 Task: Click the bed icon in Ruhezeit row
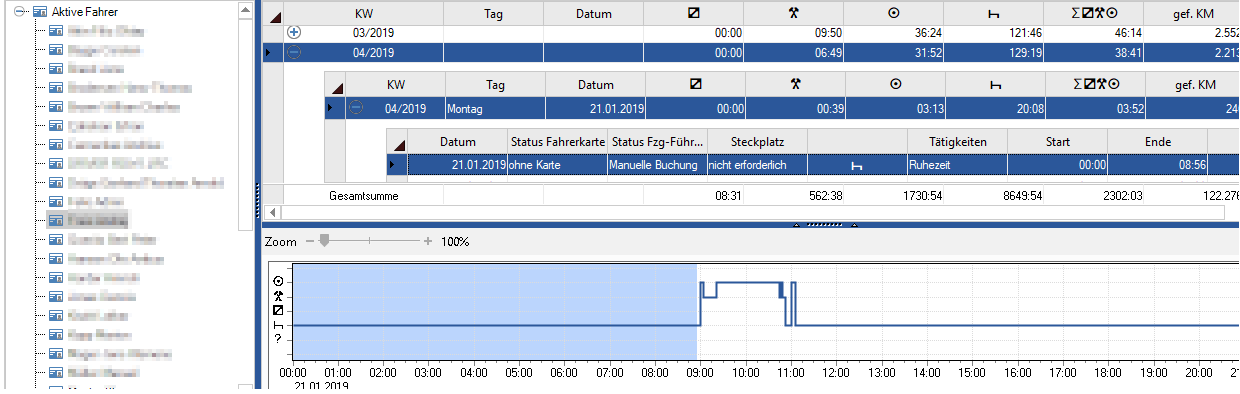(857, 164)
